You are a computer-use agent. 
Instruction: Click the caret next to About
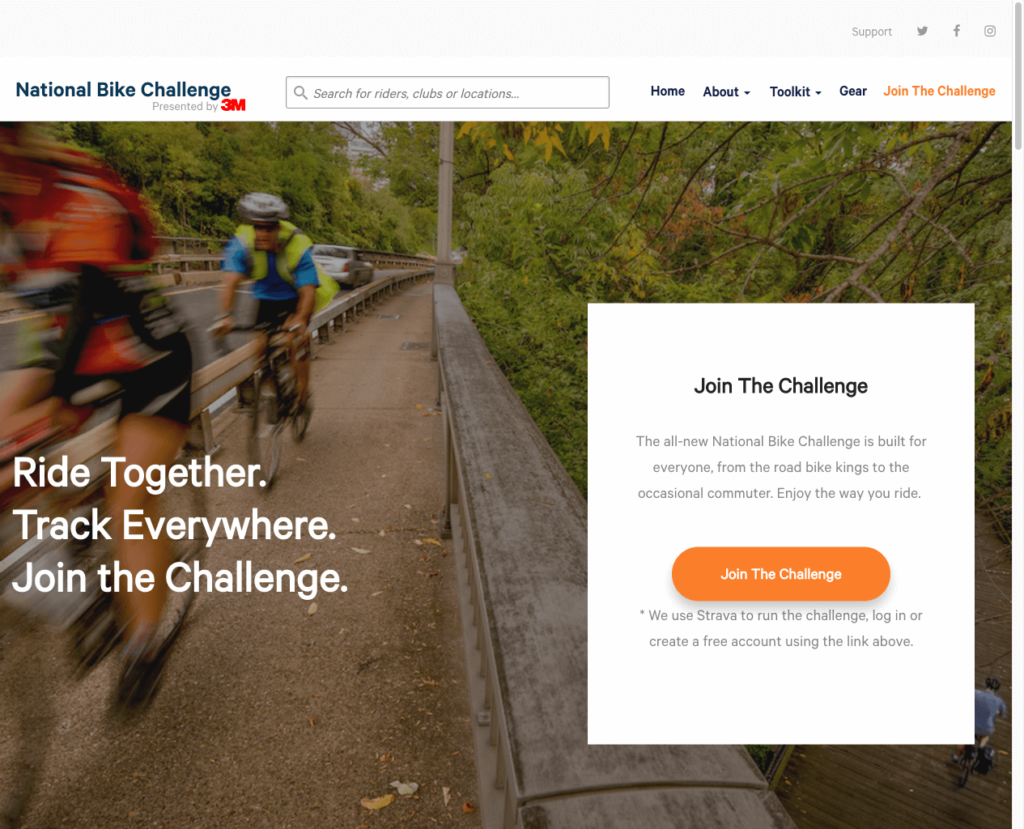click(747, 93)
